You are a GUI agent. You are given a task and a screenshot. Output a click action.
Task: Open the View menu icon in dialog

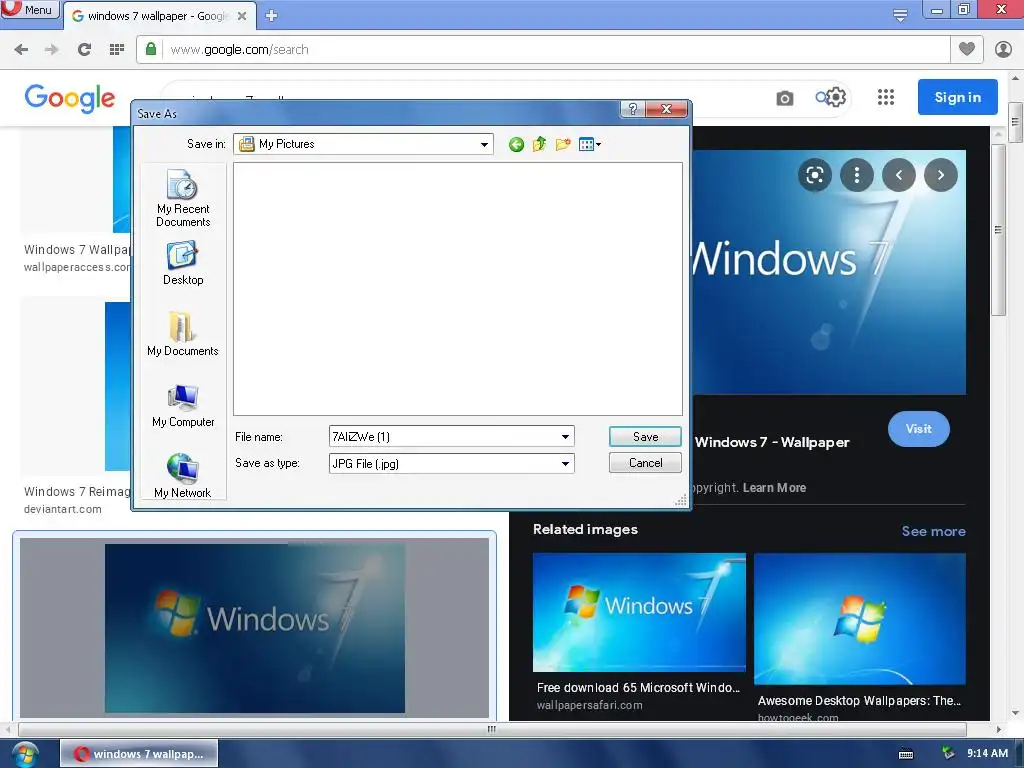coord(590,144)
